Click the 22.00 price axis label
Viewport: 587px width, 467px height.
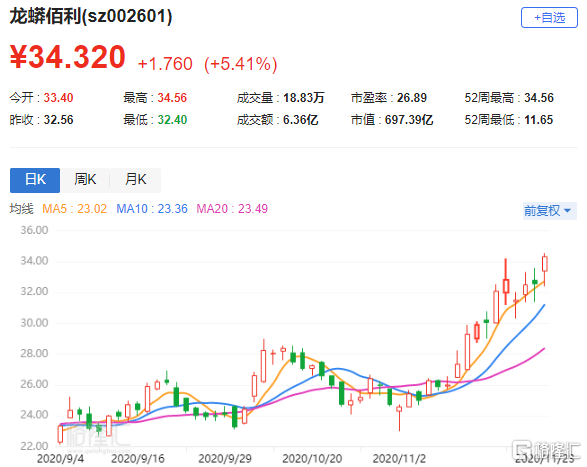tap(34, 446)
